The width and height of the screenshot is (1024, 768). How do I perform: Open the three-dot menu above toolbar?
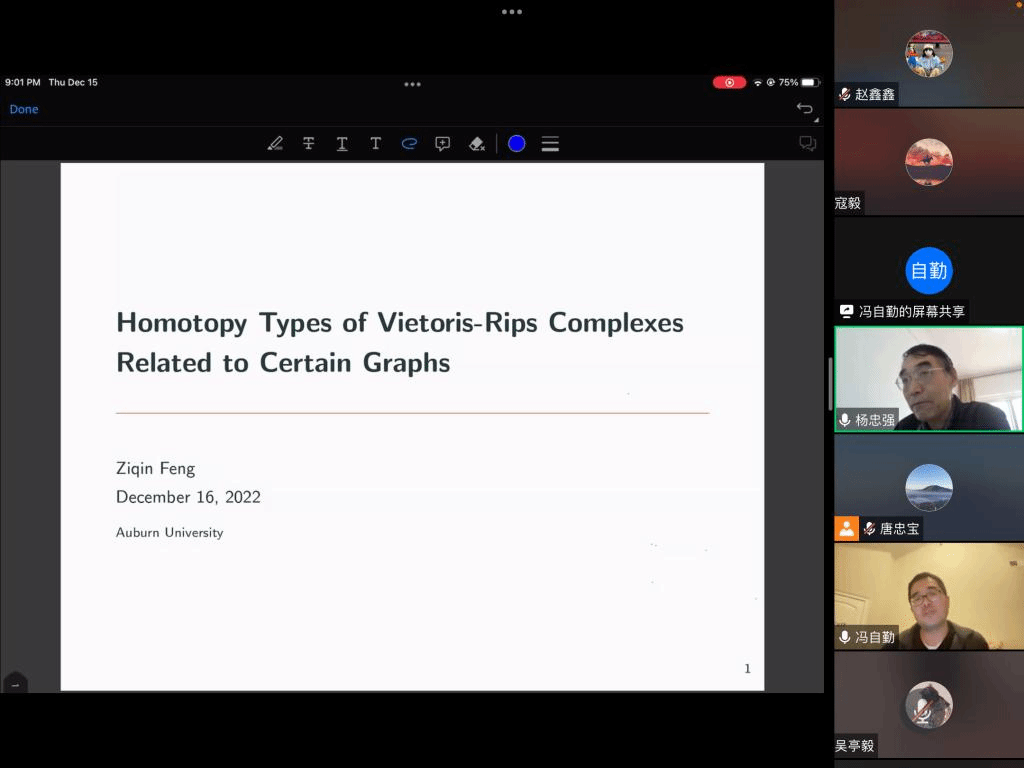point(412,84)
